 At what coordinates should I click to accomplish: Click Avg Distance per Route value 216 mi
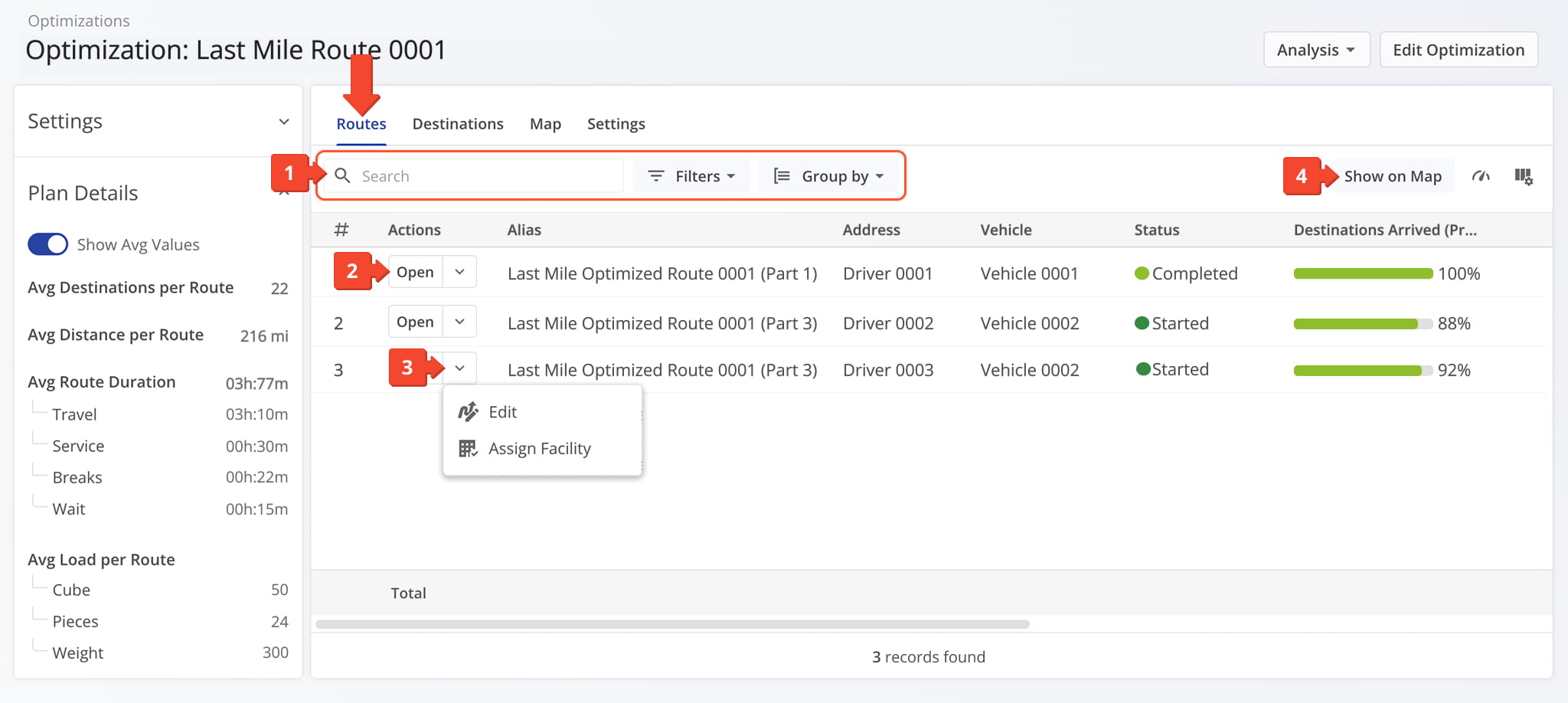tap(264, 335)
